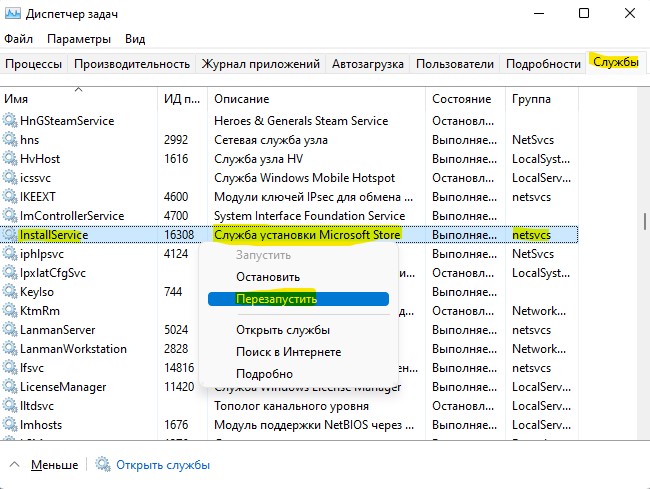This screenshot has width=650, height=489.
Task: Click gear icon of lfsvc service
Action: coord(10,368)
